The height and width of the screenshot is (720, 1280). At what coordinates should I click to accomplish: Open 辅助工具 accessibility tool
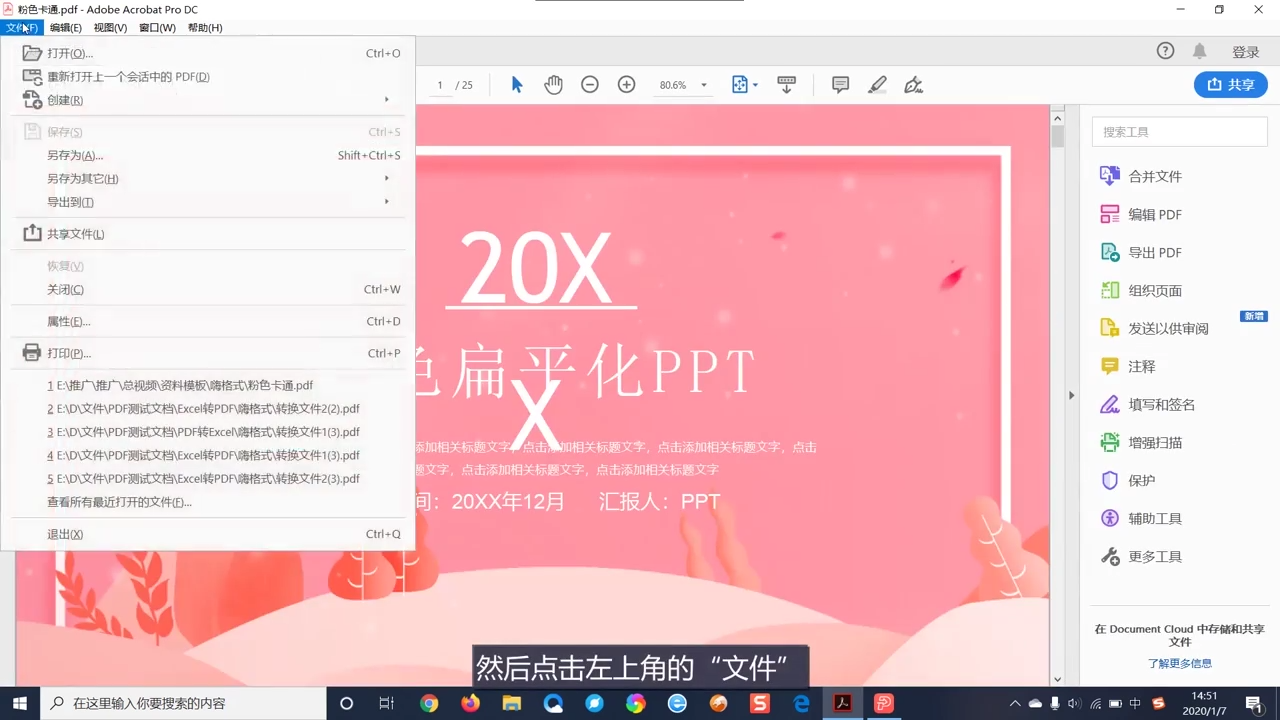(x=1141, y=518)
